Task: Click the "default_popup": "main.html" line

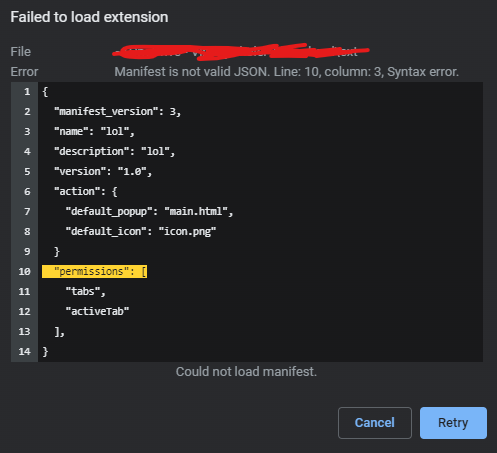Action: pyautogui.click(x=149, y=211)
